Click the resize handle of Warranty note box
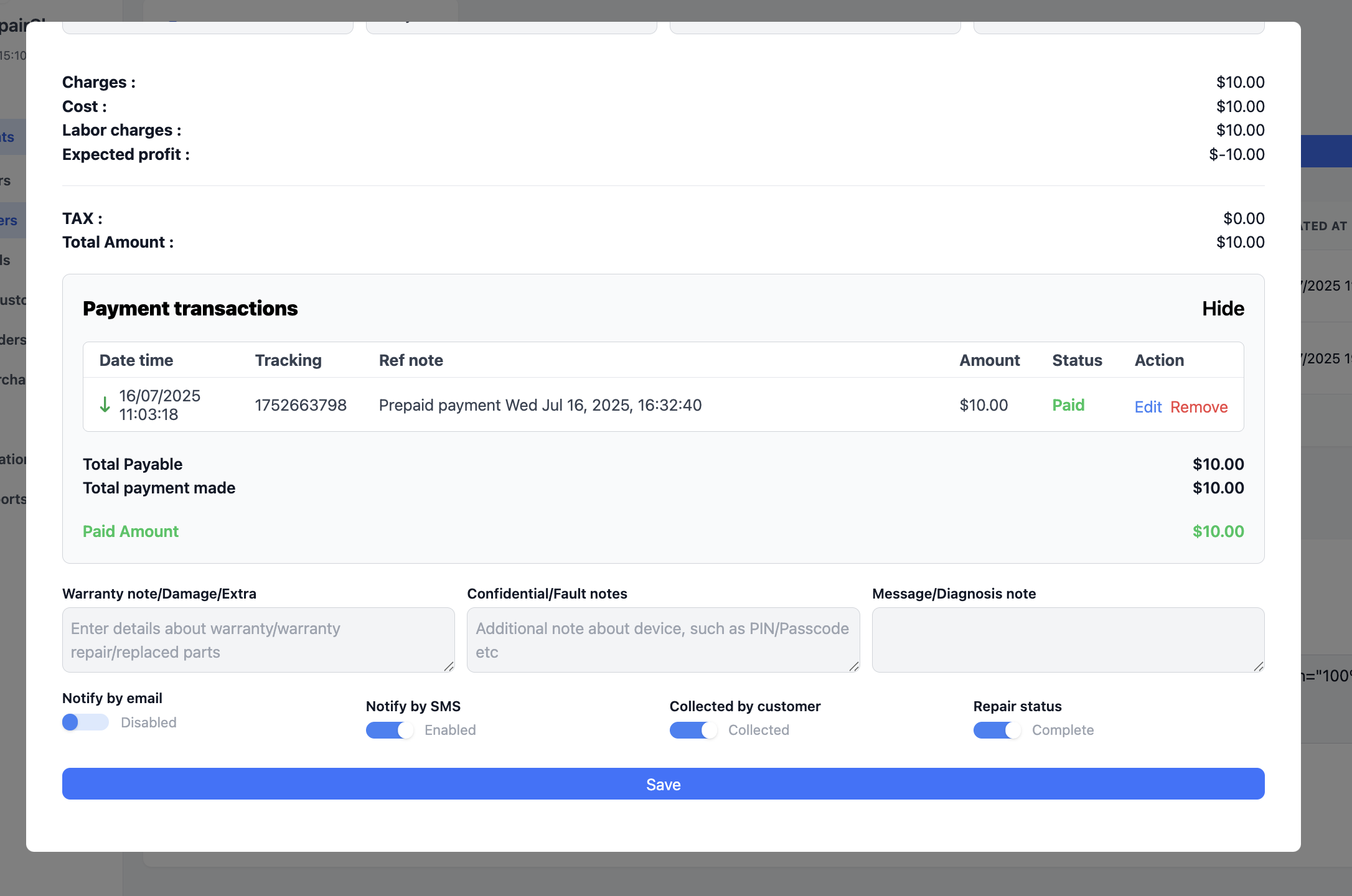Viewport: 1352px width, 896px height. coord(449,666)
